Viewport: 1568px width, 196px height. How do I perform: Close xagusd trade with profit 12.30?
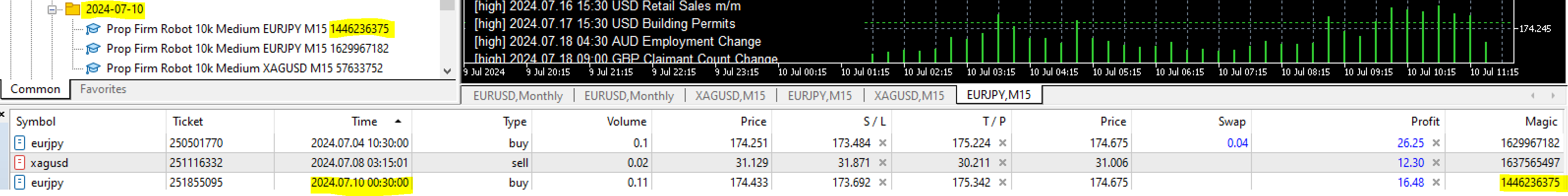coord(1436,163)
